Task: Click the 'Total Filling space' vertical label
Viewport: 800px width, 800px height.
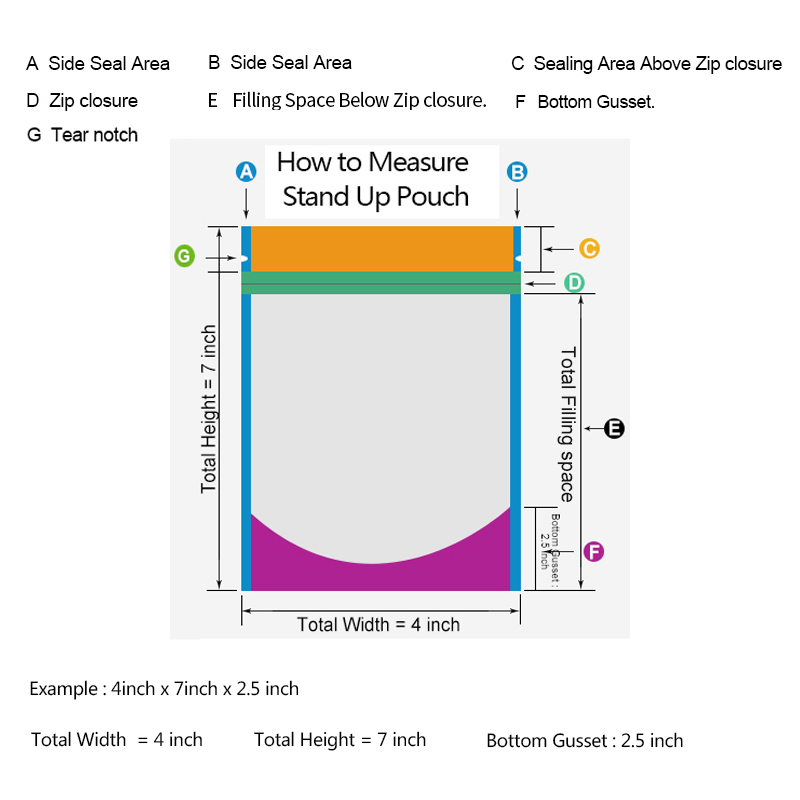Action: [568, 424]
